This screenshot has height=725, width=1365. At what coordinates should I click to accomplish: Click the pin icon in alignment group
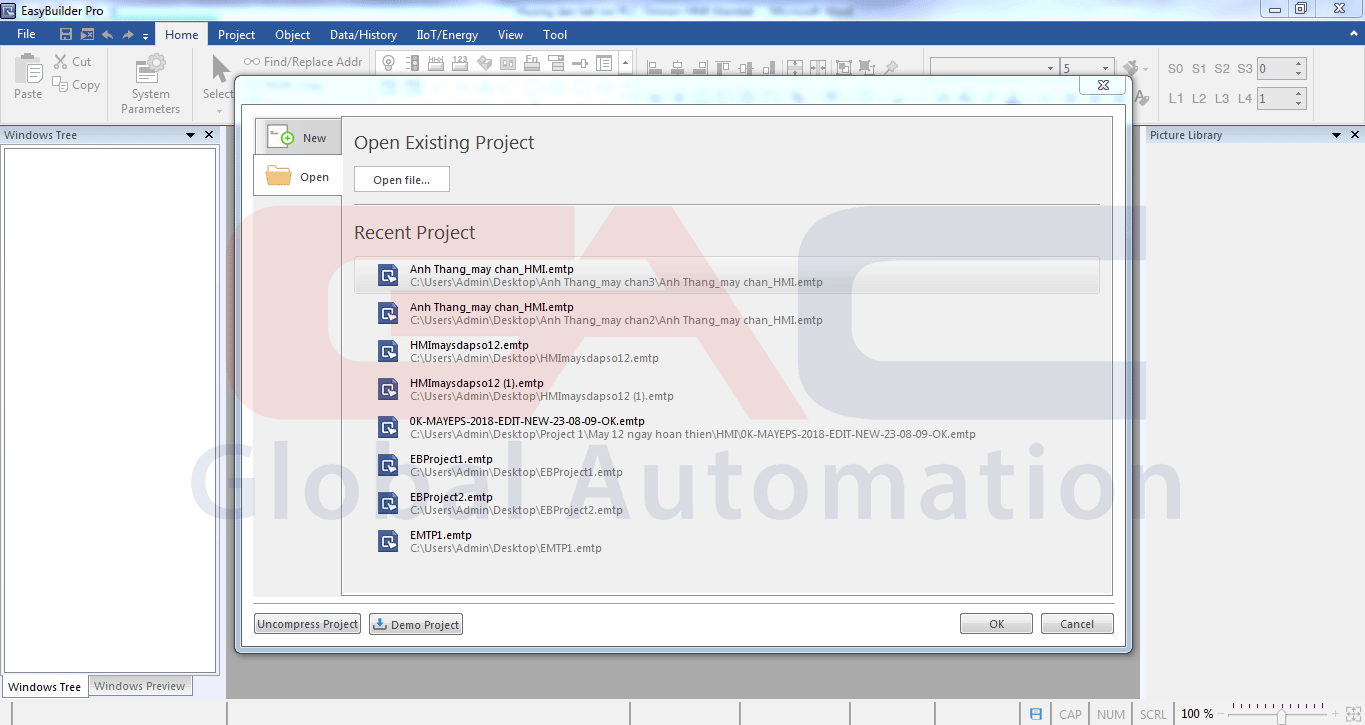click(891, 68)
